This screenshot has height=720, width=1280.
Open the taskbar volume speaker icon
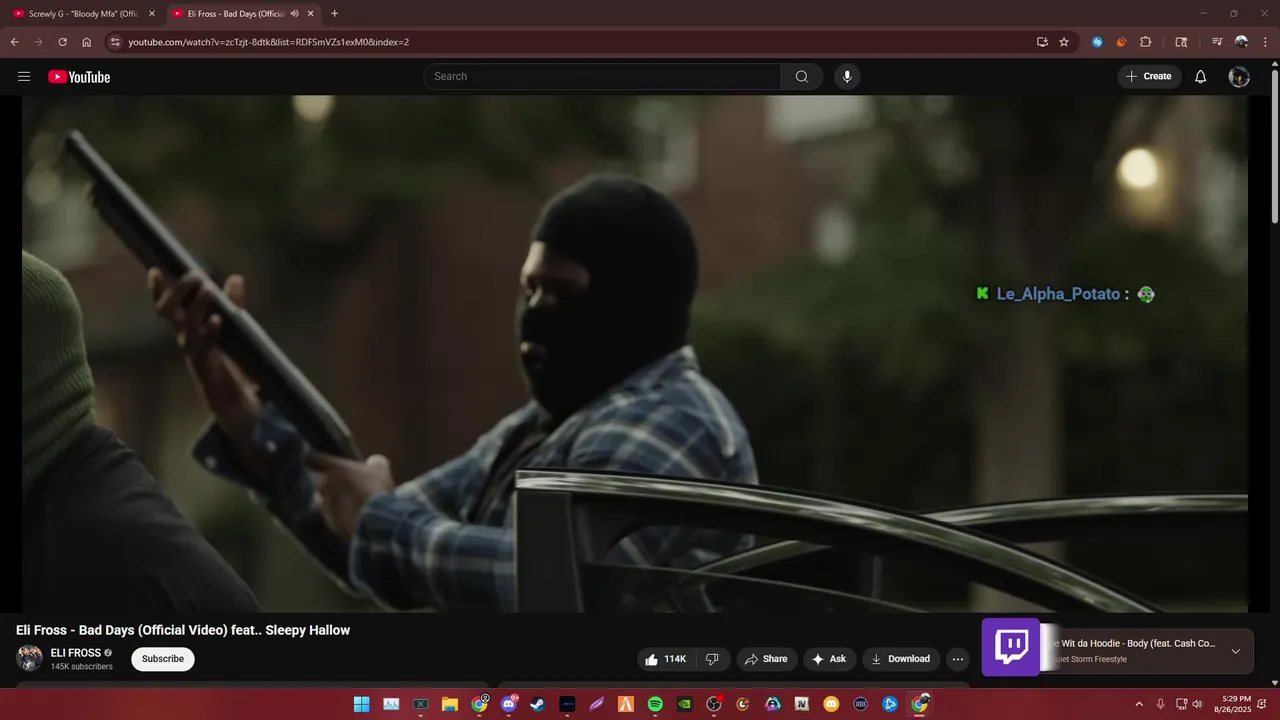point(1198,704)
